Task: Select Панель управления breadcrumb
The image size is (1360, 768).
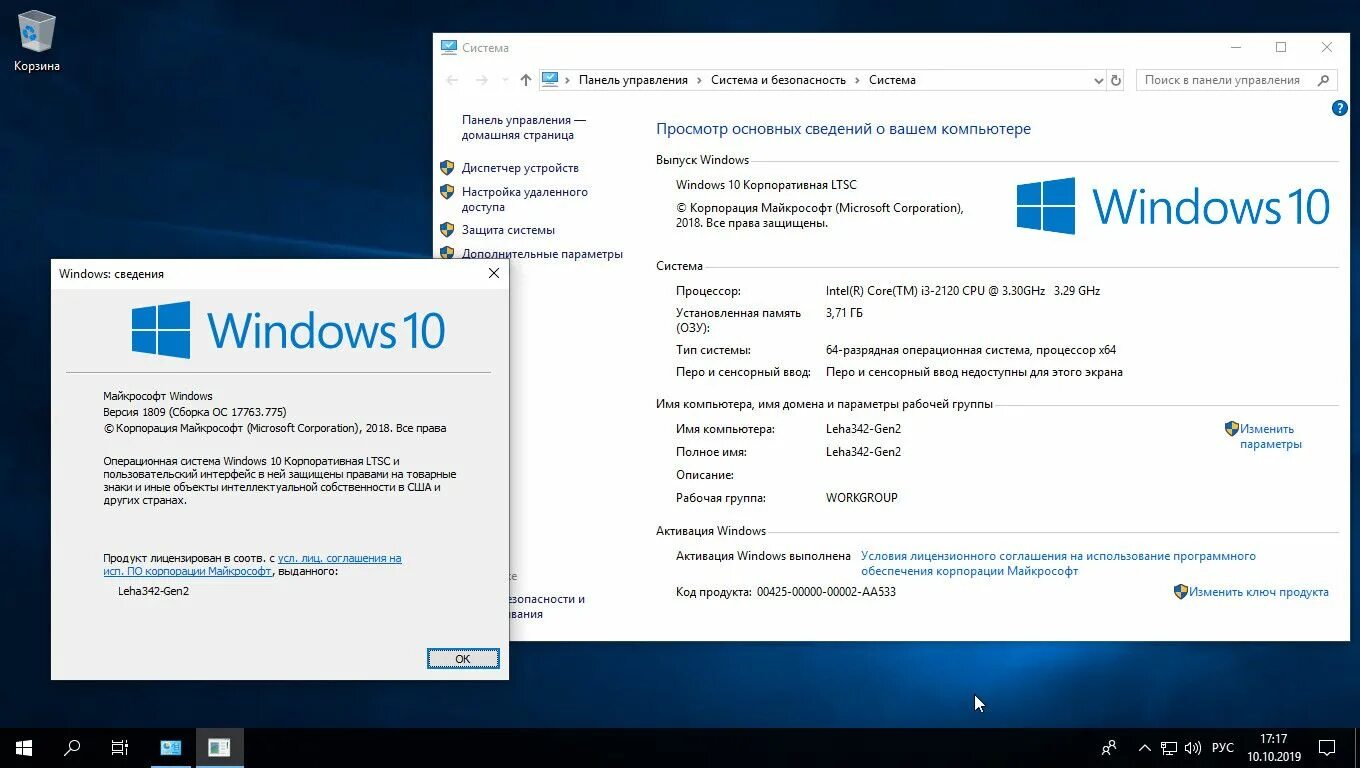Action: click(633, 80)
